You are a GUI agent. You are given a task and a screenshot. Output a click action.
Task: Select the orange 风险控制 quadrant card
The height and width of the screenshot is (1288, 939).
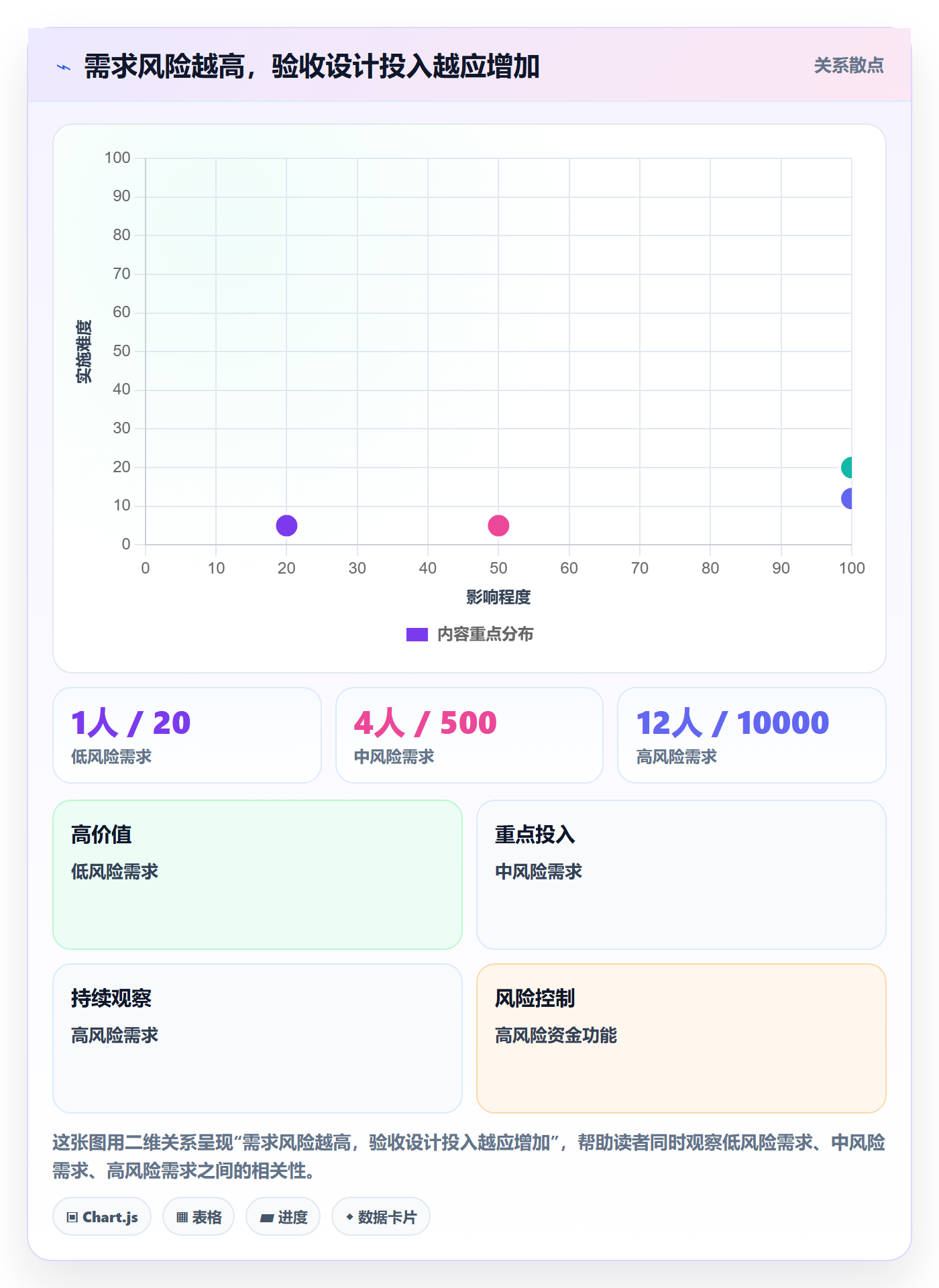(681, 1038)
